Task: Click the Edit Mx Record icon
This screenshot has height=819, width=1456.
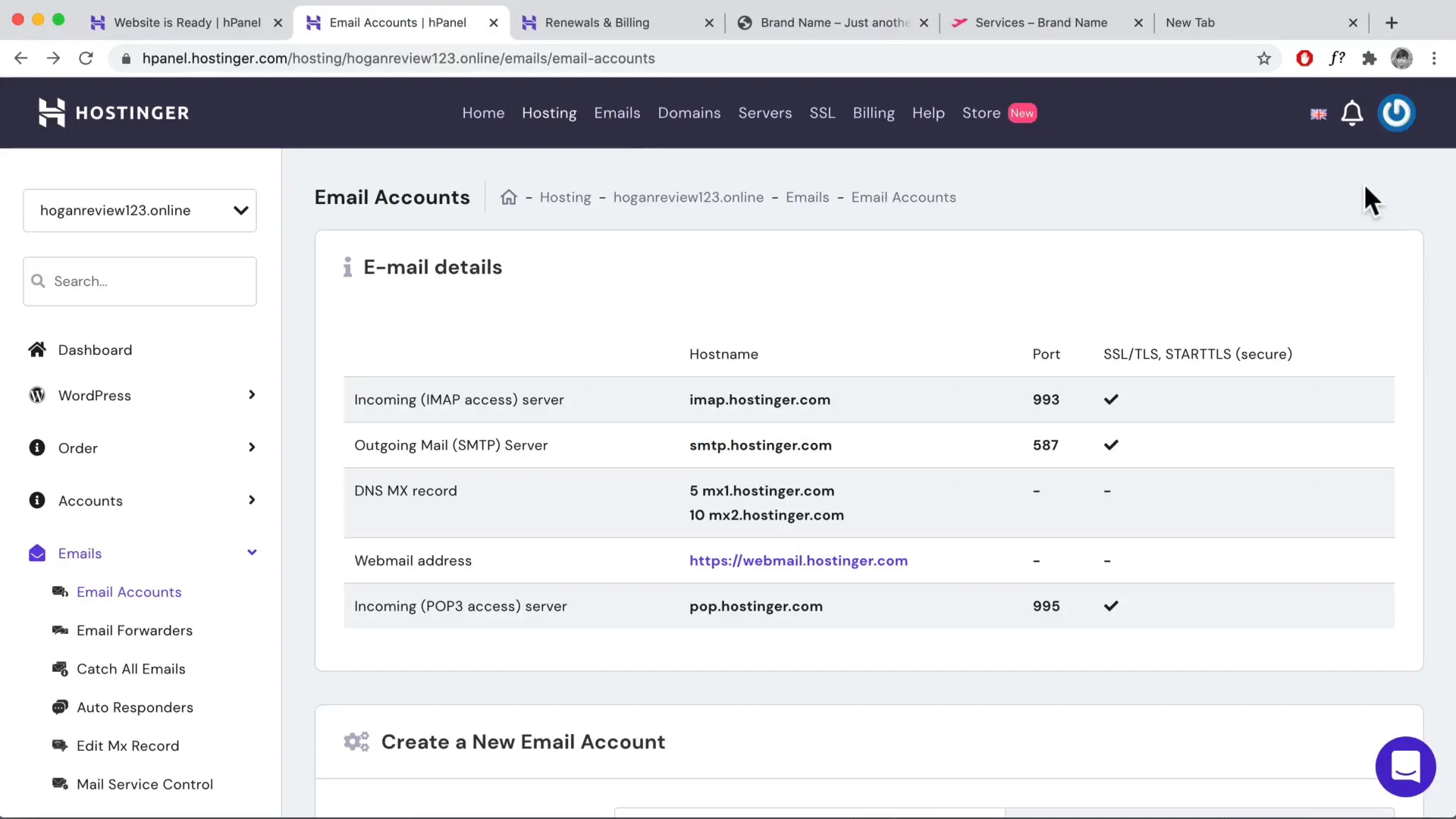Action: click(x=60, y=745)
